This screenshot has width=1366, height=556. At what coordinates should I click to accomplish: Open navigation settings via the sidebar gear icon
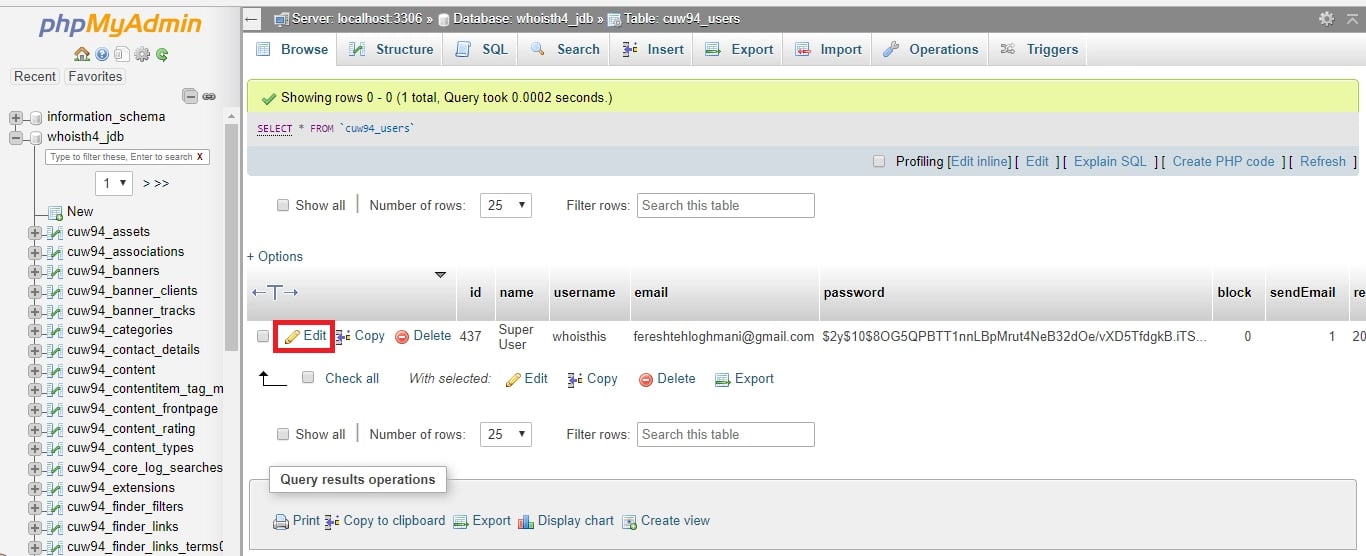(x=142, y=55)
